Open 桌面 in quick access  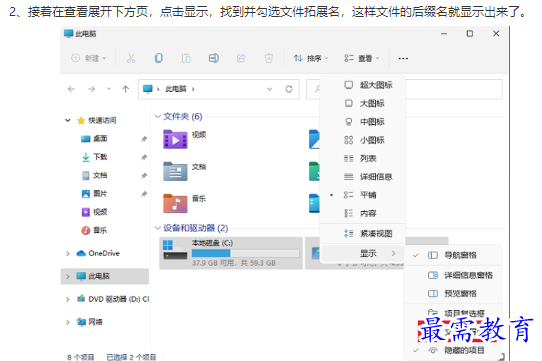tap(100, 139)
